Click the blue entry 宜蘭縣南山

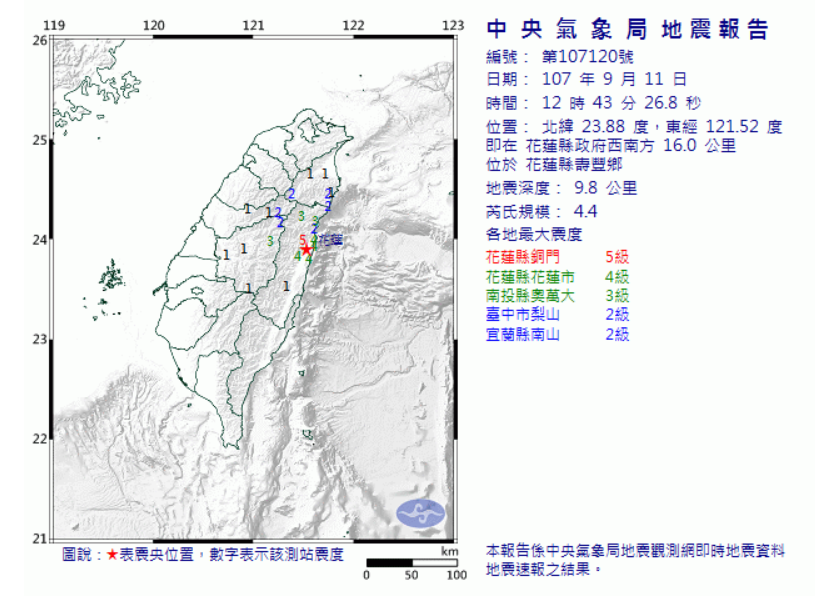click(x=523, y=334)
